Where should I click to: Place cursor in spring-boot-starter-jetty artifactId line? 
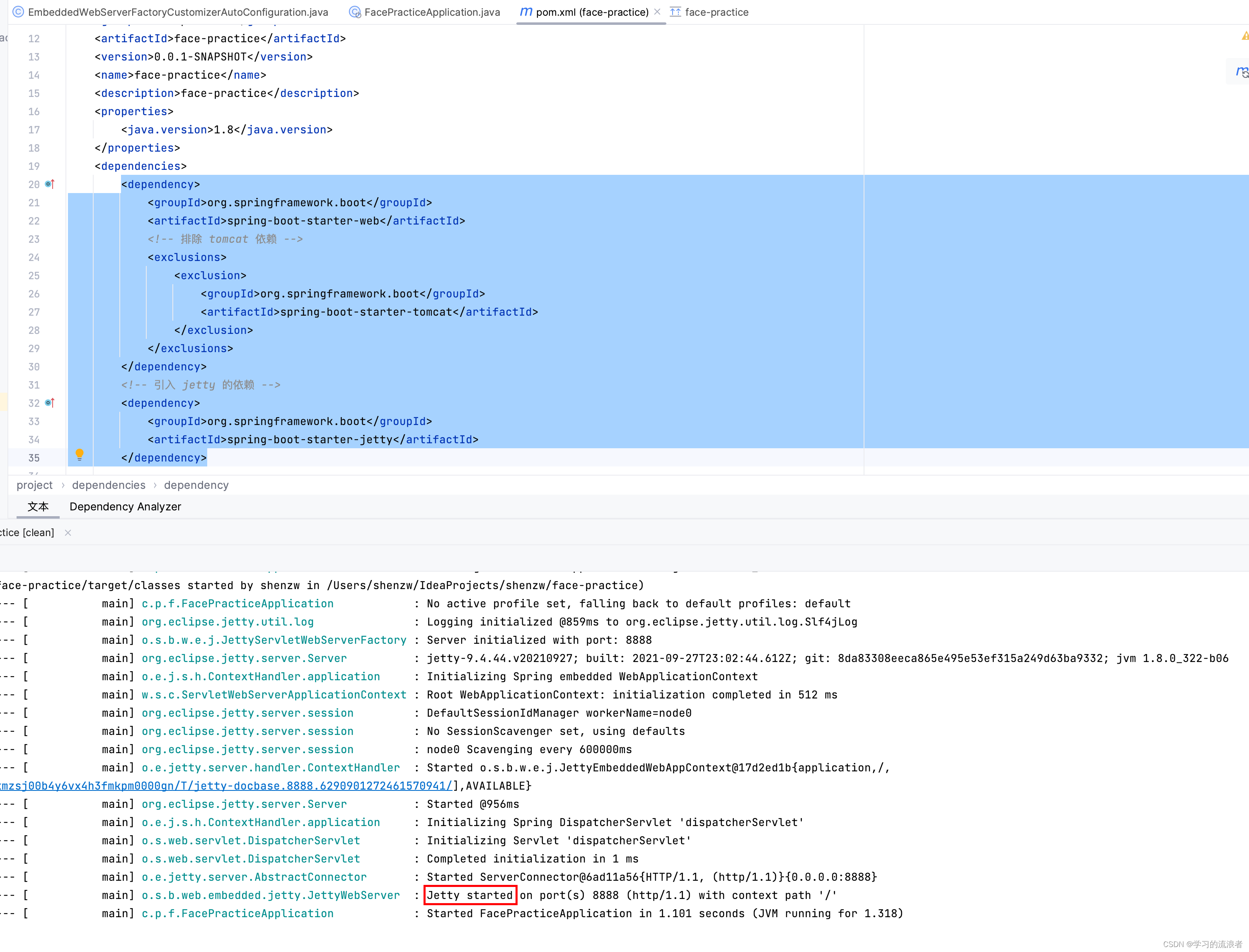tap(313, 440)
